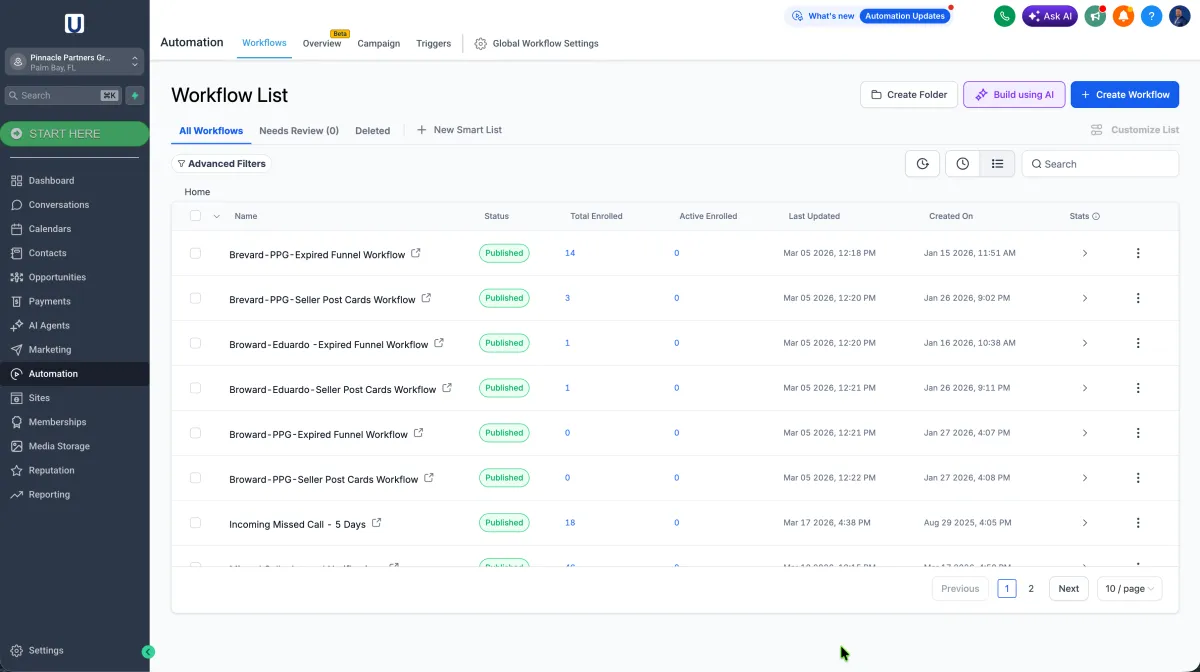Screen dimensions: 1200x672
Task: Open the Needs Review tab
Action: click(x=298, y=131)
